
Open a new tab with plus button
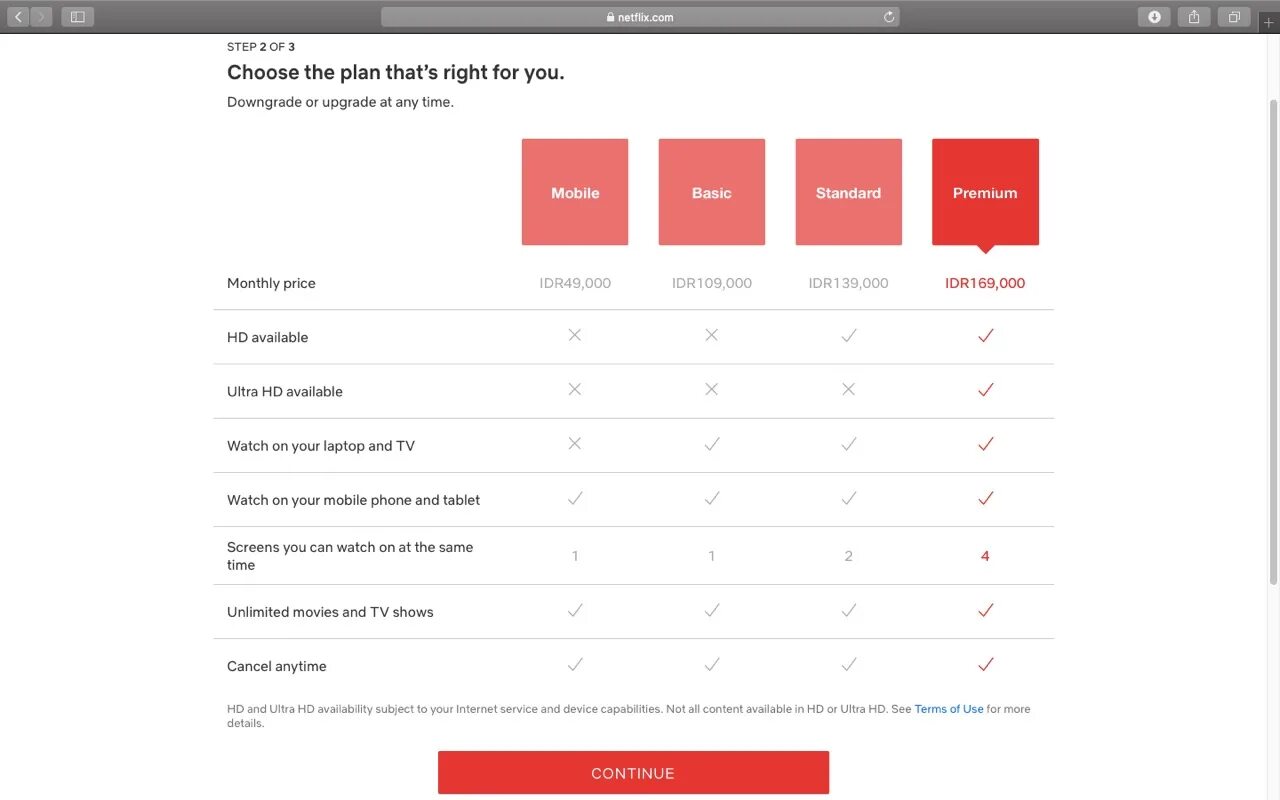[x=1269, y=21]
